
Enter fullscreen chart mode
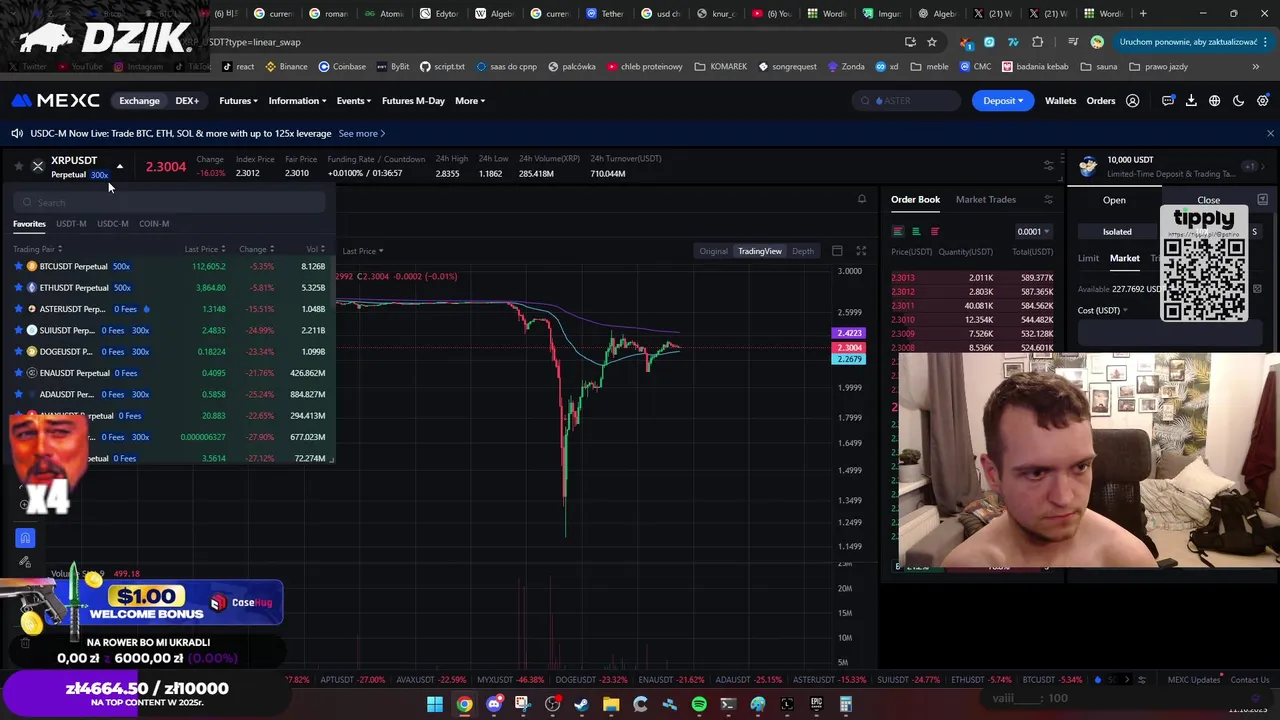pos(861,251)
